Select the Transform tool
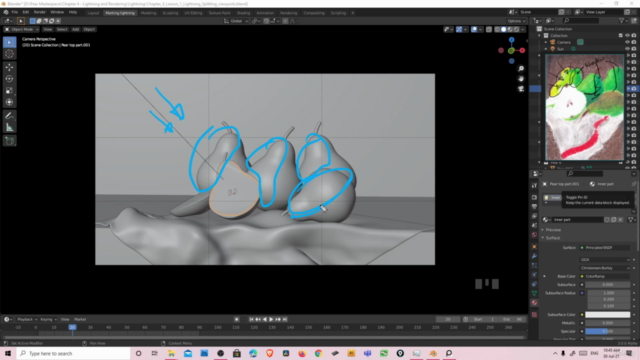The image size is (640, 360). 9,102
